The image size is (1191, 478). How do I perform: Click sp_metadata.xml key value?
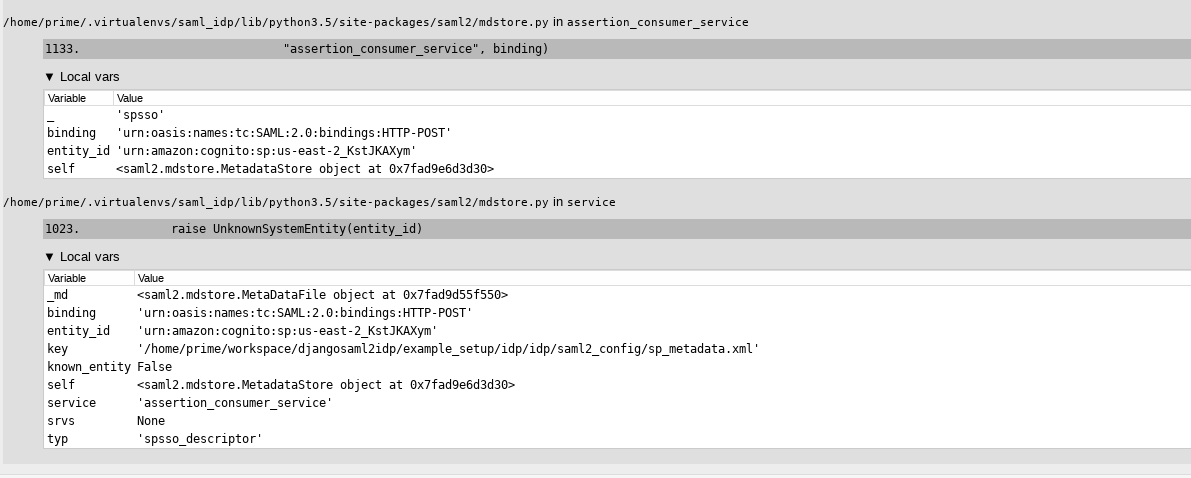(x=448, y=349)
